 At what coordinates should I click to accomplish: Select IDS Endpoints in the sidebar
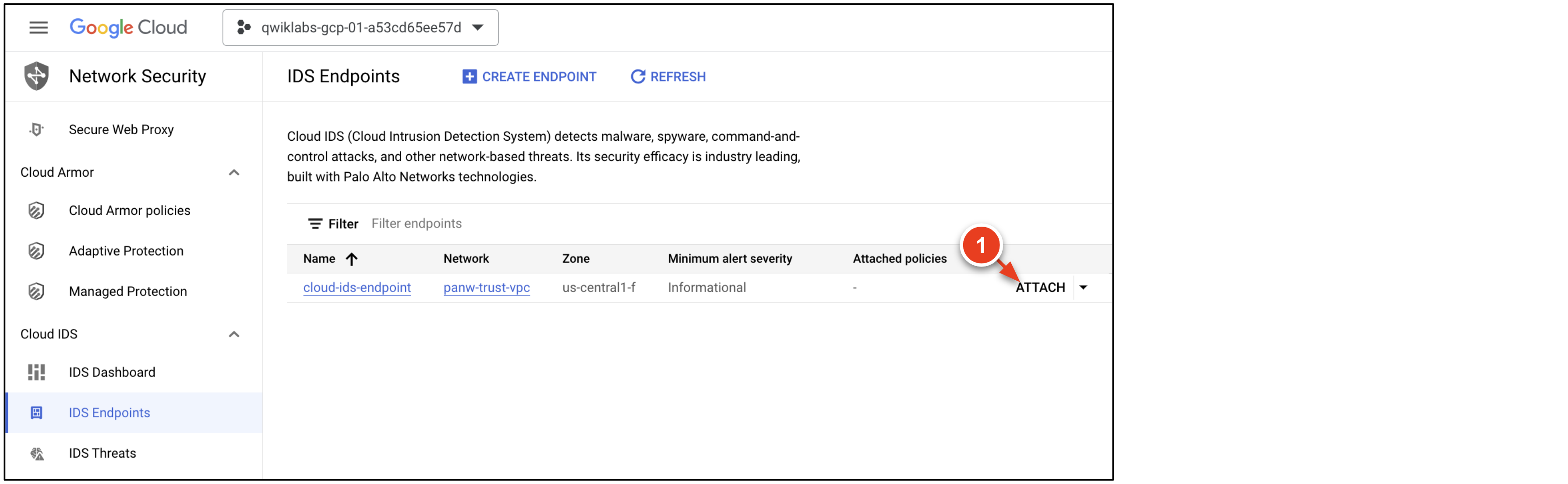pyautogui.click(x=109, y=413)
